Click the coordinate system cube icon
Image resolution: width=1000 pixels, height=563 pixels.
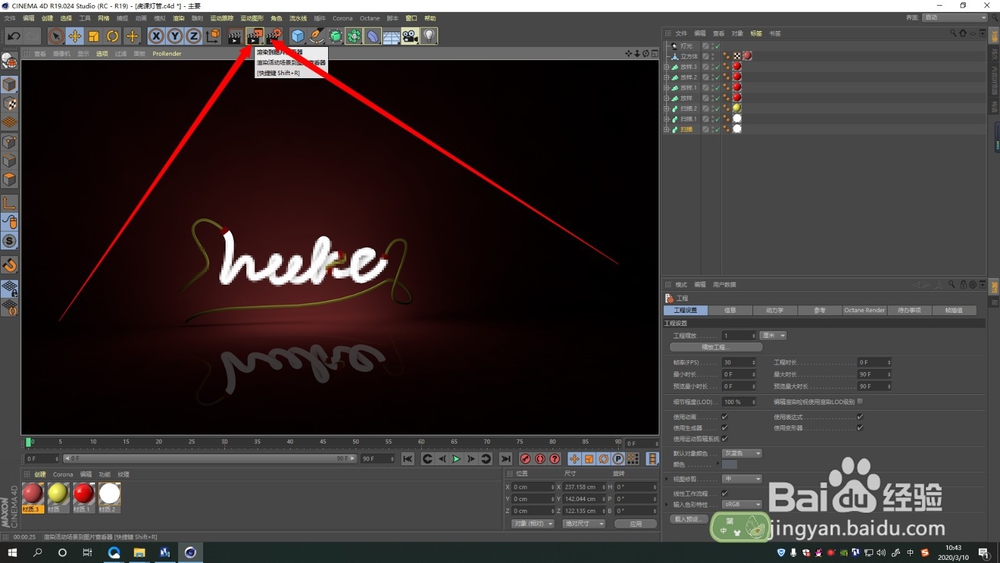click(x=212, y=36)
